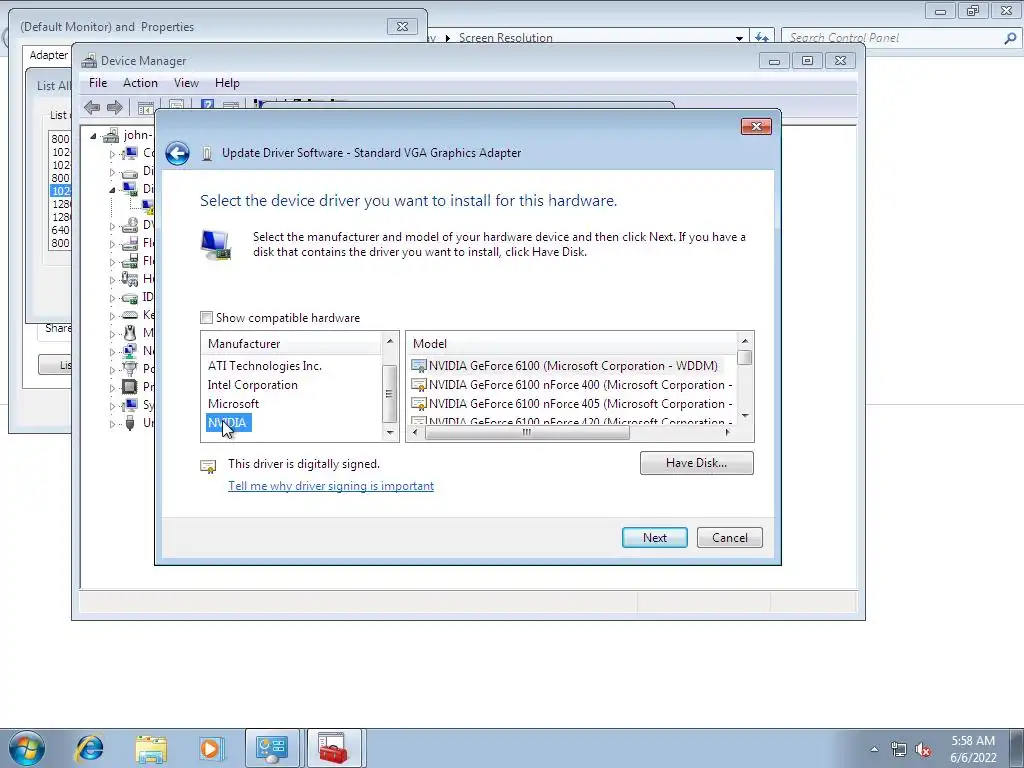Switch to the Control Panel taskbar button
The image size is (1024, 768).
pos(272,748)
